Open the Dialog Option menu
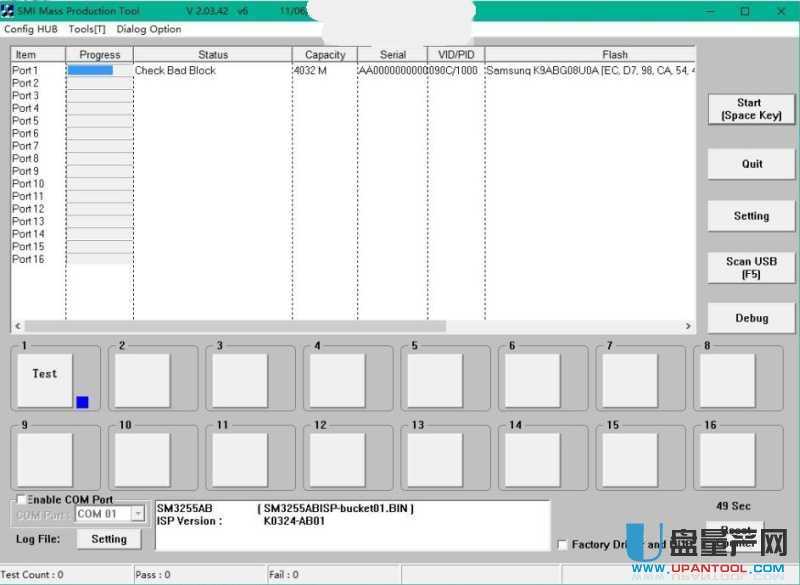Screen dimensions: 800x585 click(149, 29)
